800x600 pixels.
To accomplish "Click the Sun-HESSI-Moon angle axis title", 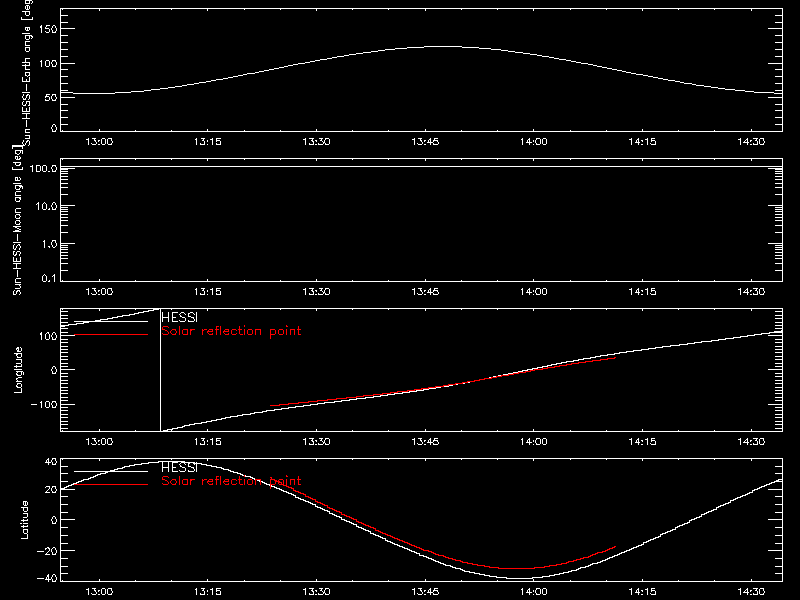I will [17, 220].
